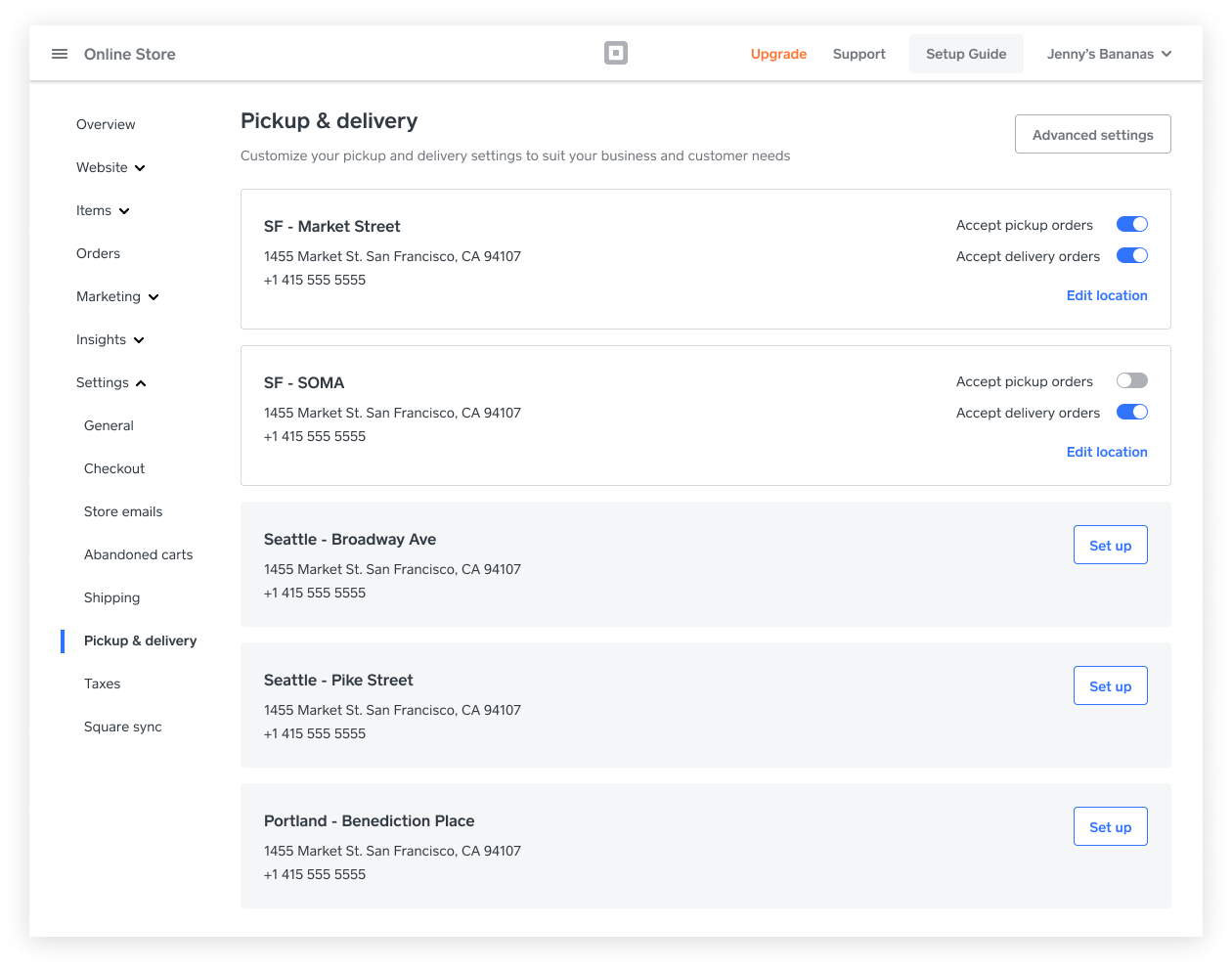The image size is (1232, 970).
Task: Collapse the Settings menu chevron
Action: coord(141,383)
